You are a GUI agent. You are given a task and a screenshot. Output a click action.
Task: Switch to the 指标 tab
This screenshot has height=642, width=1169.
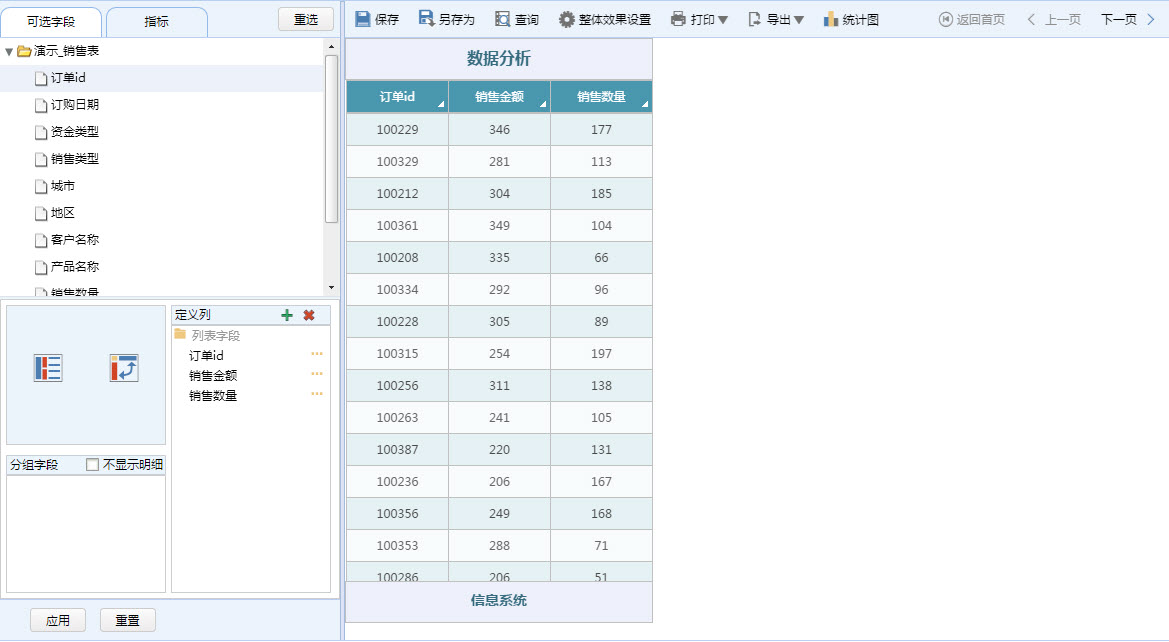point(156,21)
